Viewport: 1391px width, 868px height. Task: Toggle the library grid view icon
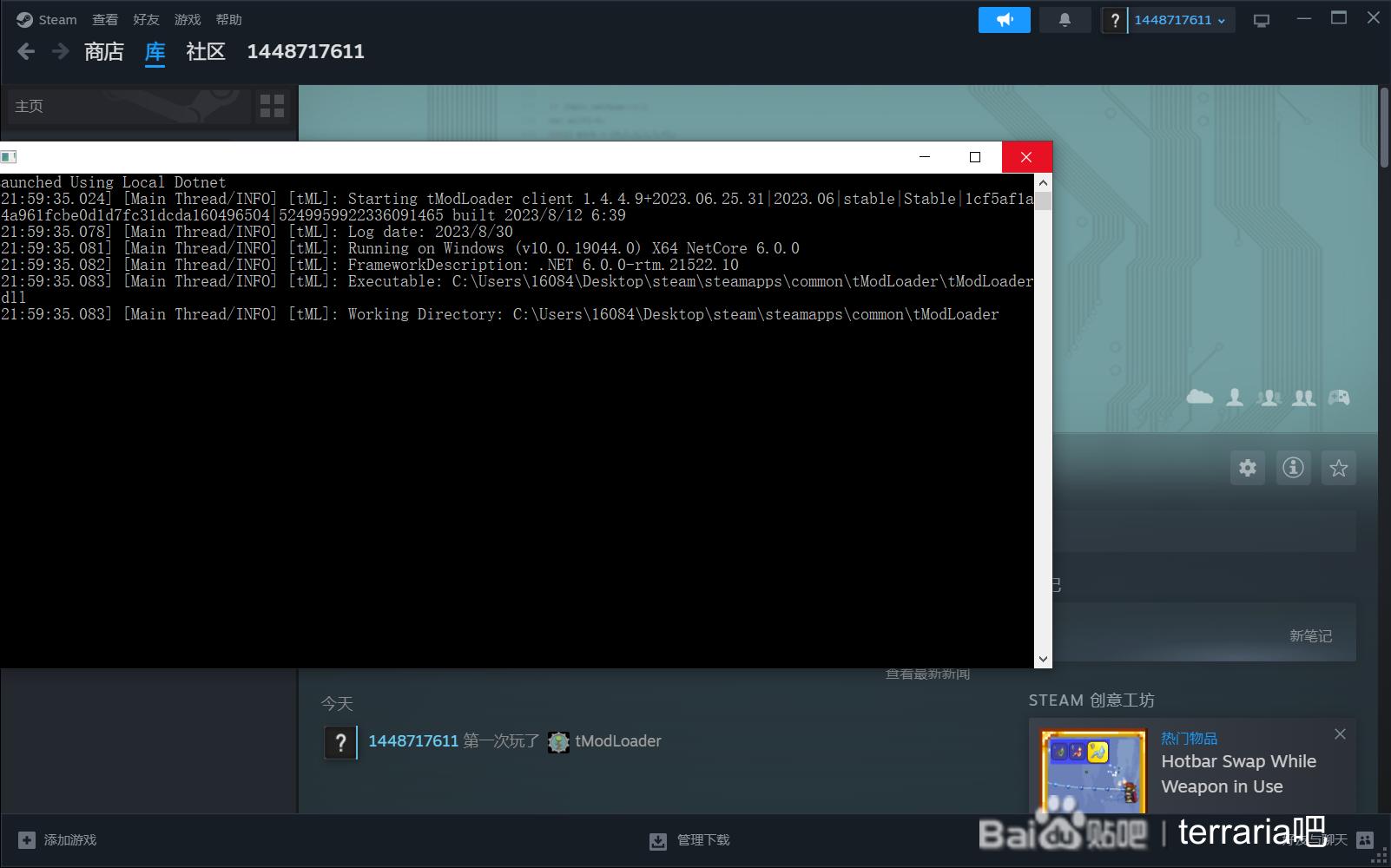click(x=272, y=106)
